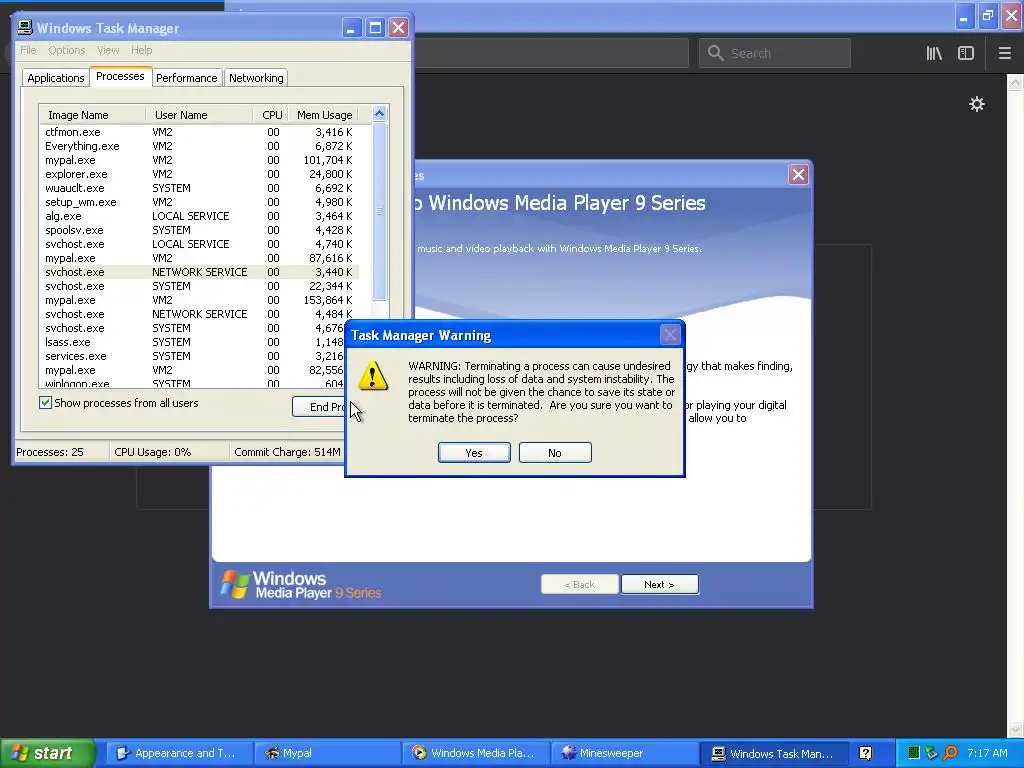Select the spoolsv.exe process

coord(199,230)
